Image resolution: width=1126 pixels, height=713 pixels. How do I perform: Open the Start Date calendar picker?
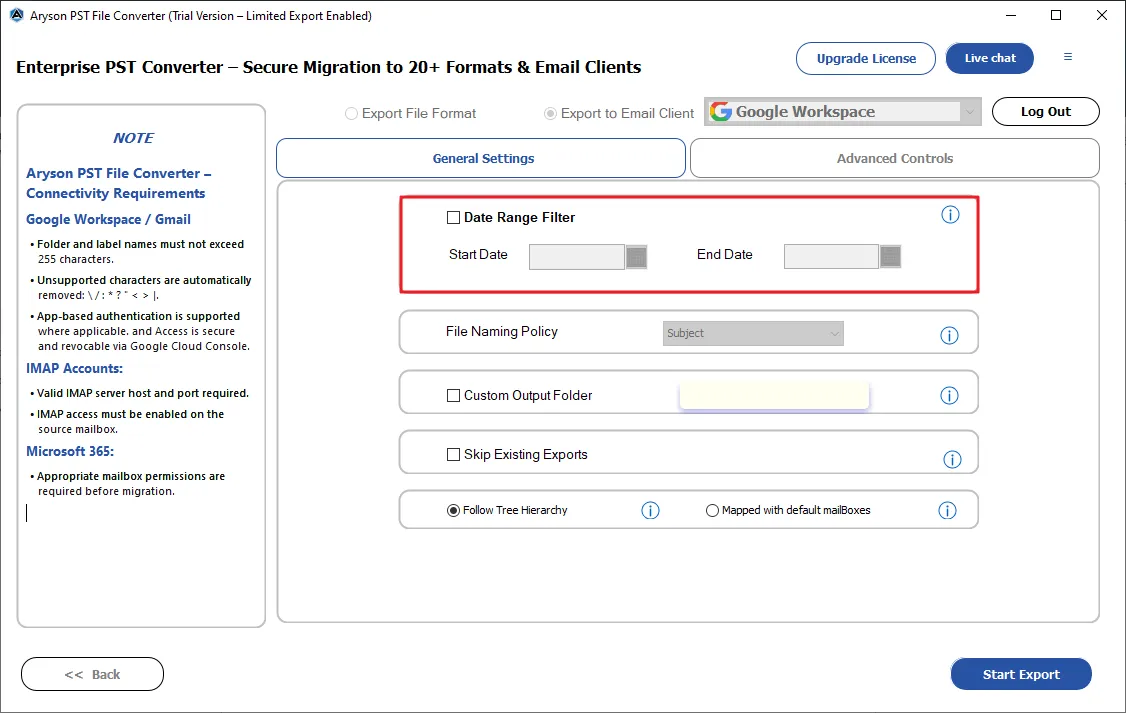(x=636, y=256)
